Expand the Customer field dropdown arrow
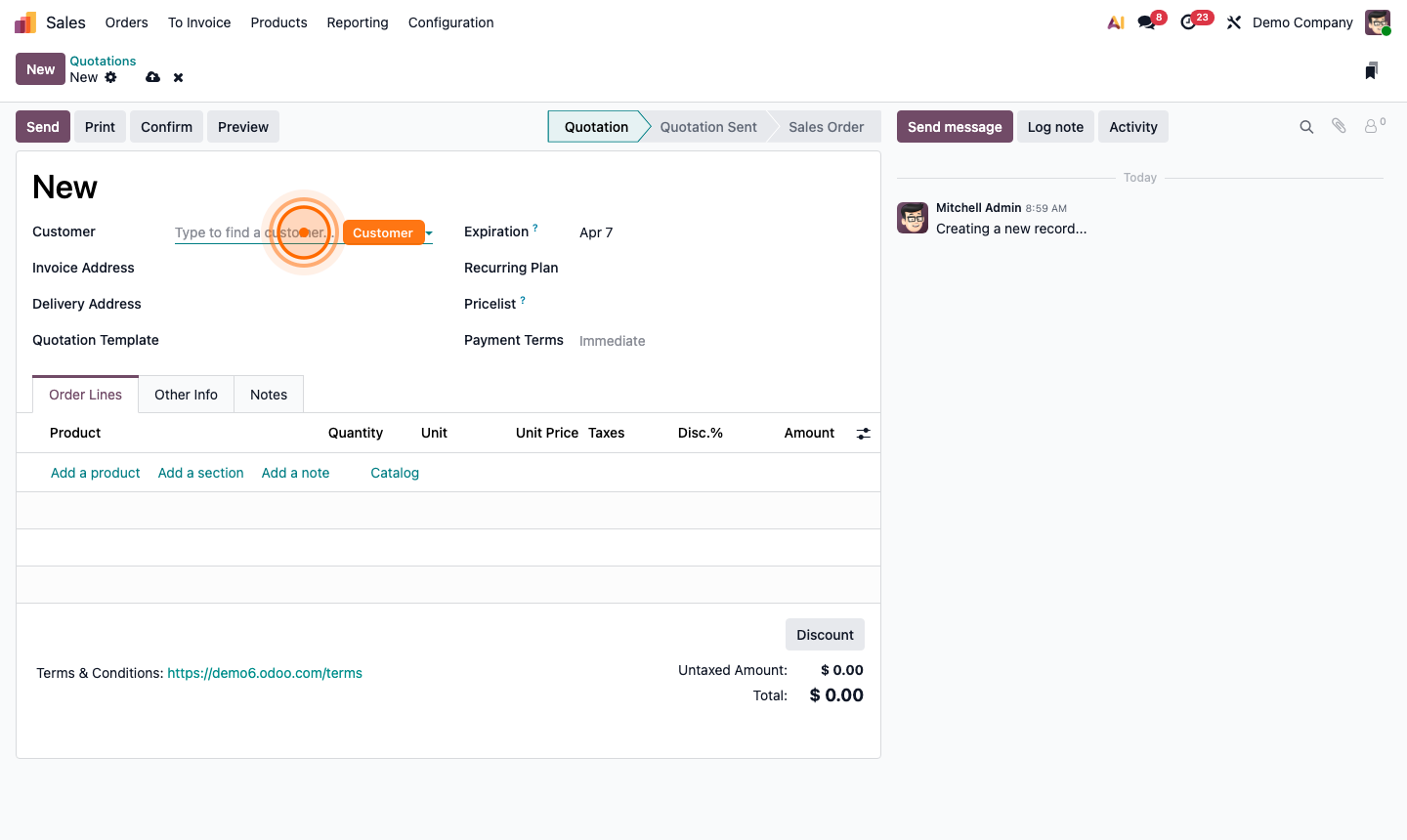The width and height of the screenshot is (1407, 840). click(428, 232)
